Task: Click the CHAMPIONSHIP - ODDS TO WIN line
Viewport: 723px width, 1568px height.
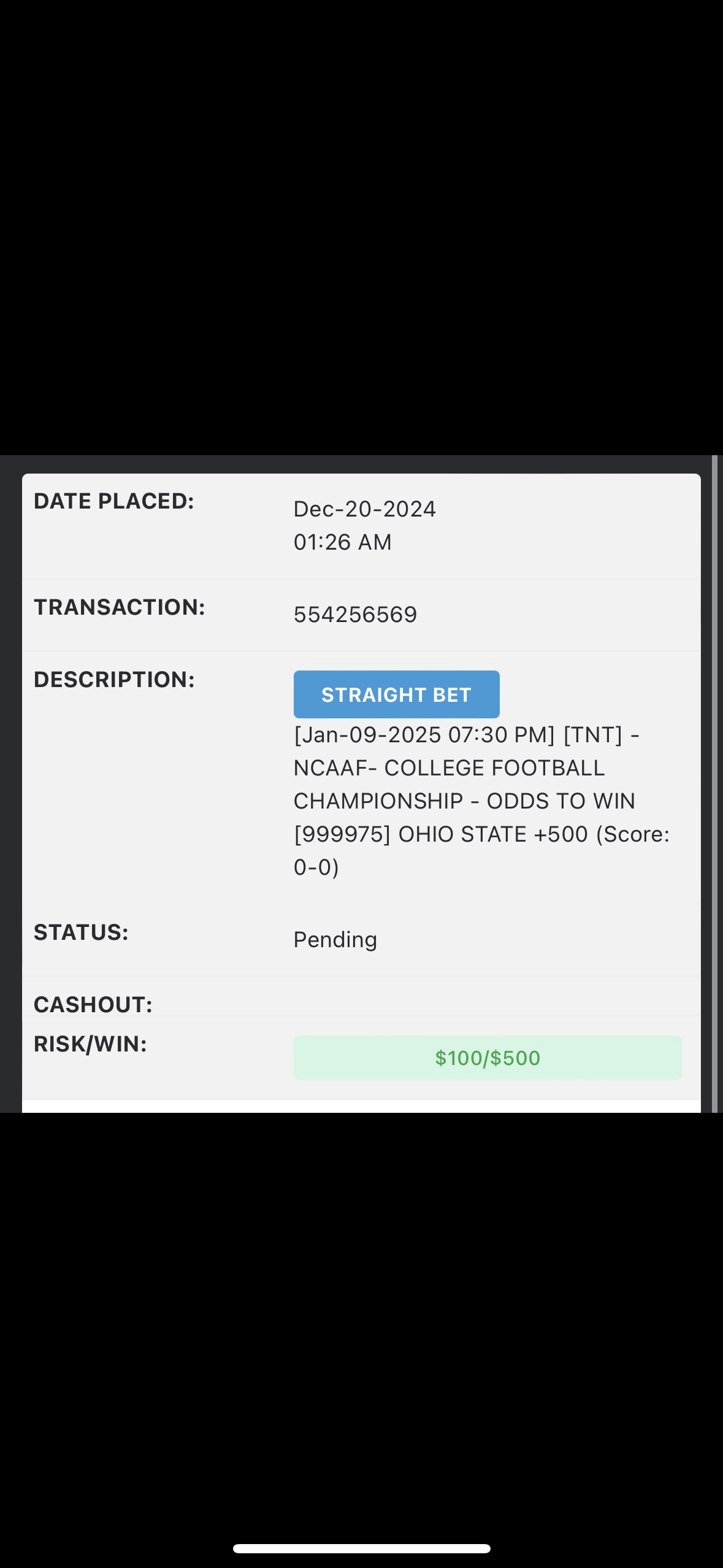Action: [464, 801]
